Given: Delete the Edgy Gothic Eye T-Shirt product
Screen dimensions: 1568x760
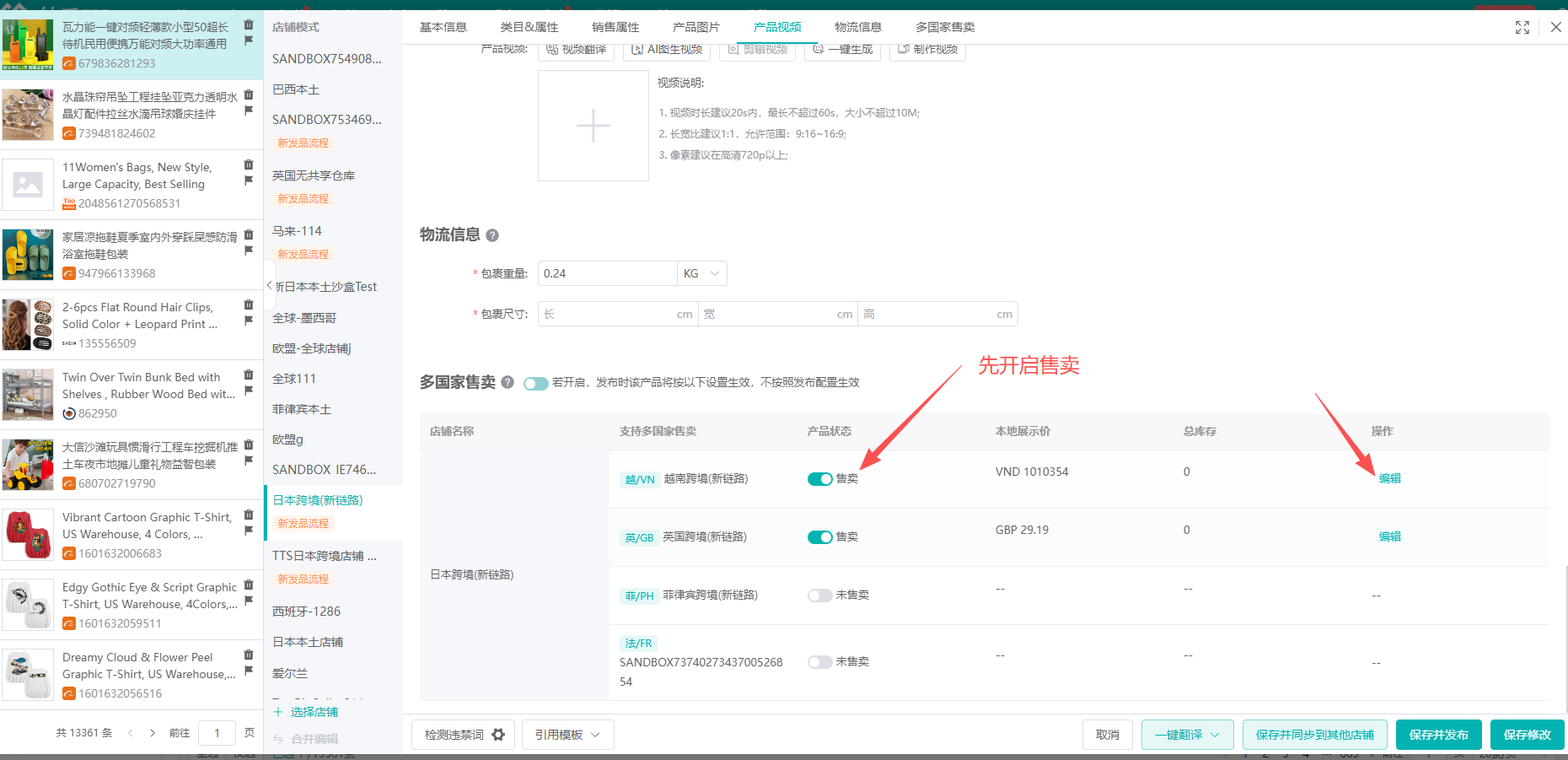Looking at the screenshot, I should tap(249, 585).
